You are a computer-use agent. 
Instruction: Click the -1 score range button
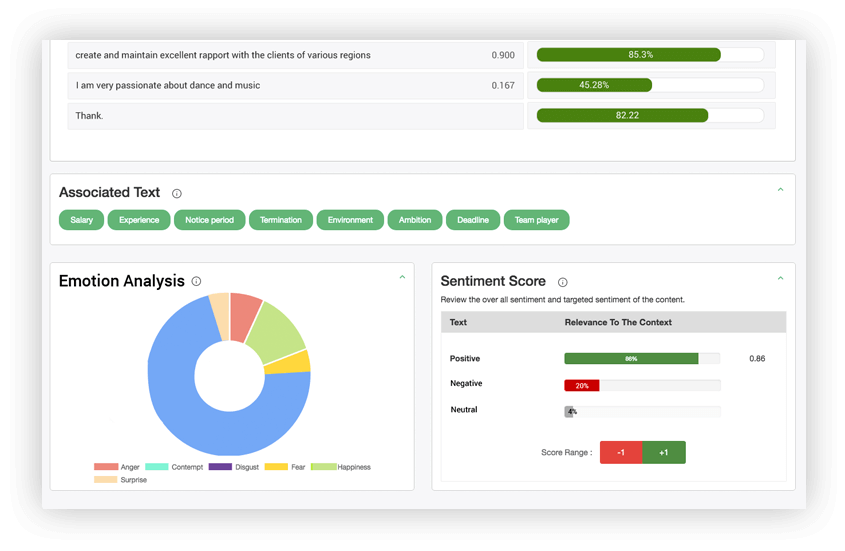(621, 452)
